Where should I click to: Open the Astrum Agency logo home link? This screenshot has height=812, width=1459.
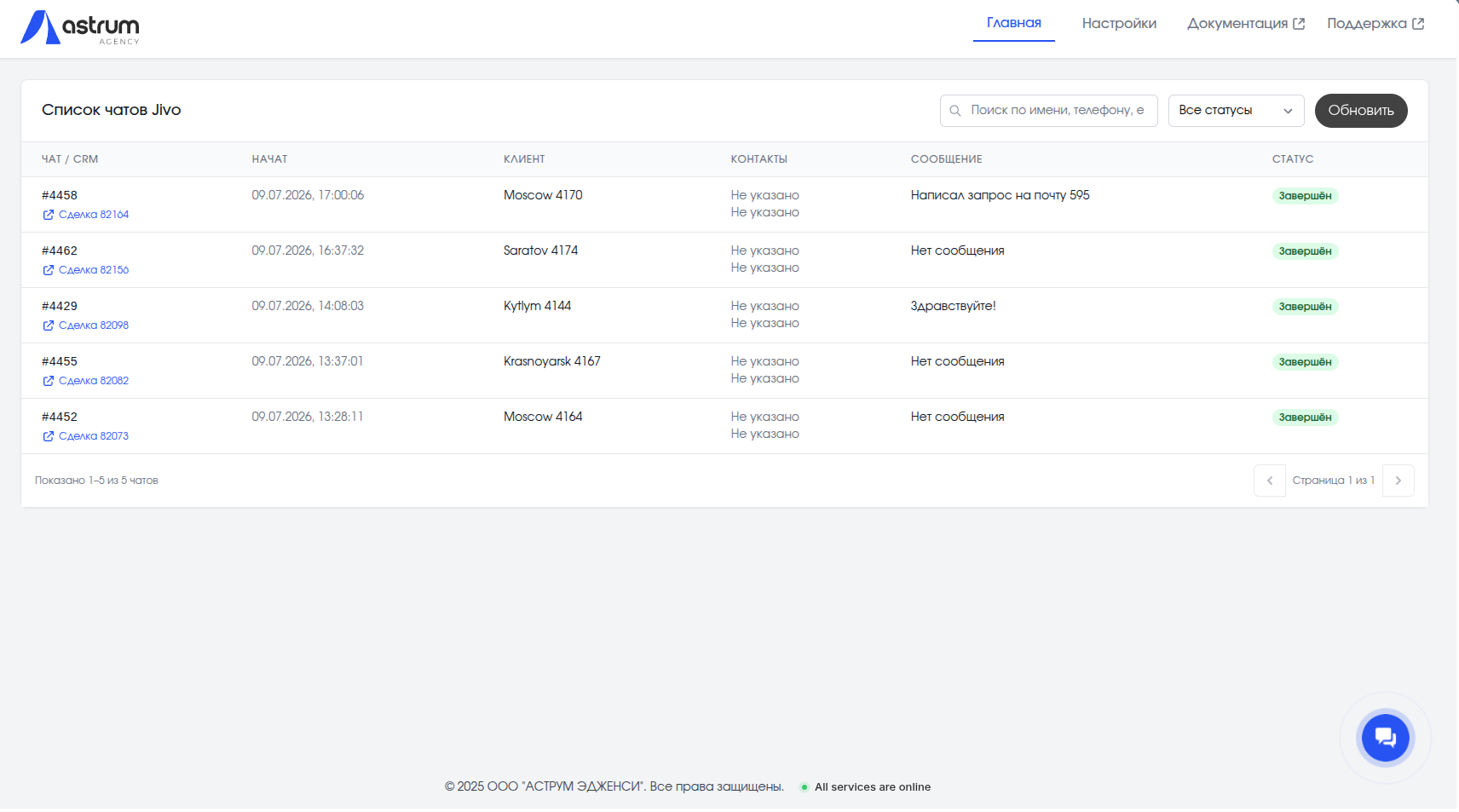(80, 27)
